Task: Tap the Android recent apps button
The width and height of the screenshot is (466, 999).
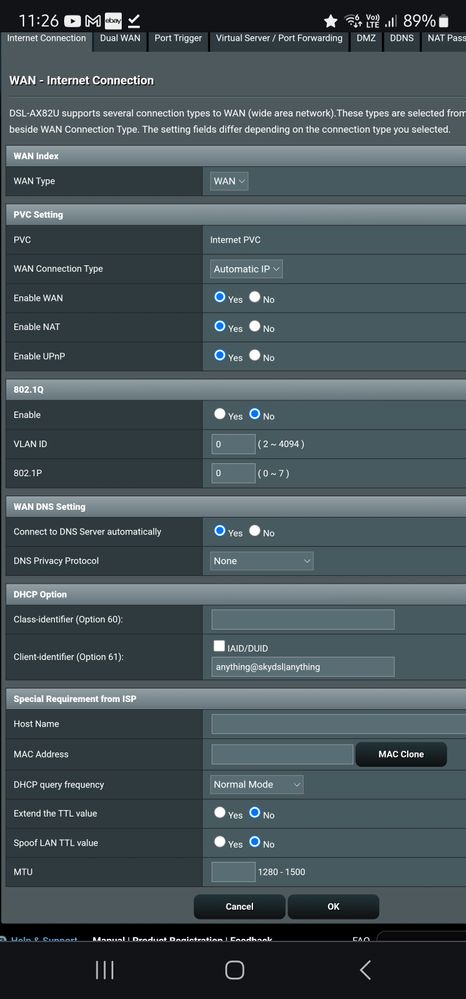Action: (105, 970)
